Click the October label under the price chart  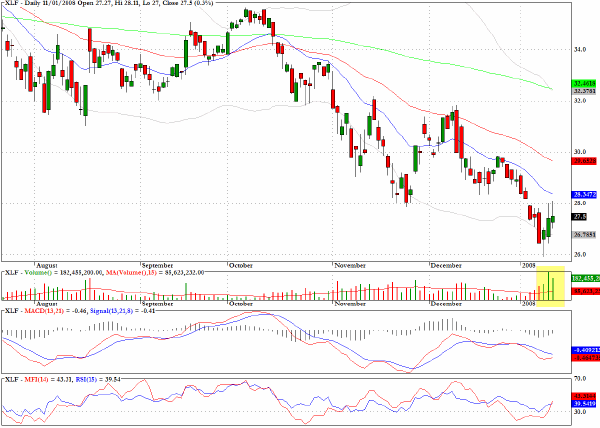pos(241,265)
